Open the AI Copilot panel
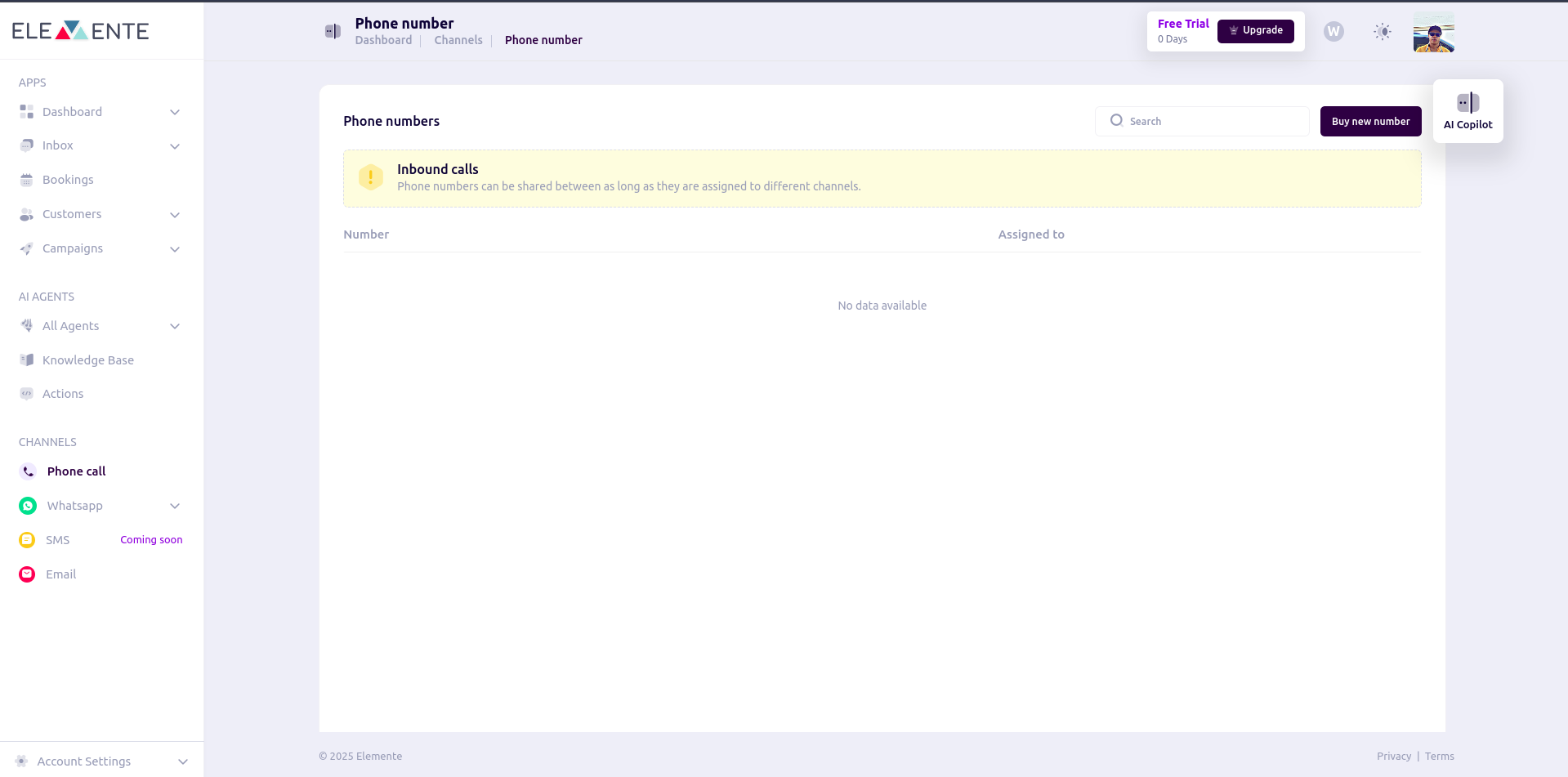Image resolution: width=1568 pixels, height=777 pixels. point(1468,111)
